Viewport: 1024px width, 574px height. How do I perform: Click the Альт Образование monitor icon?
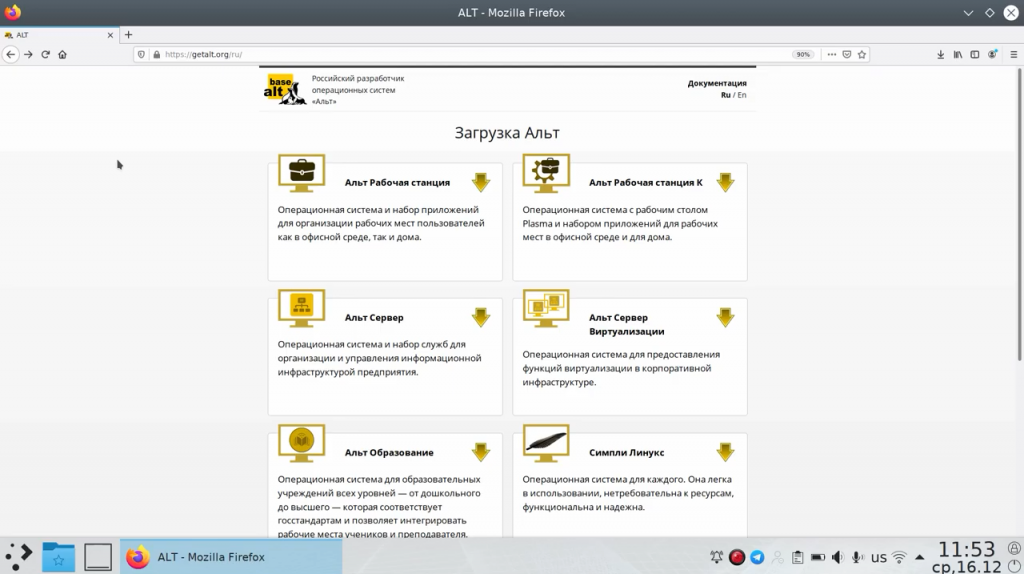tap(302, 443)
